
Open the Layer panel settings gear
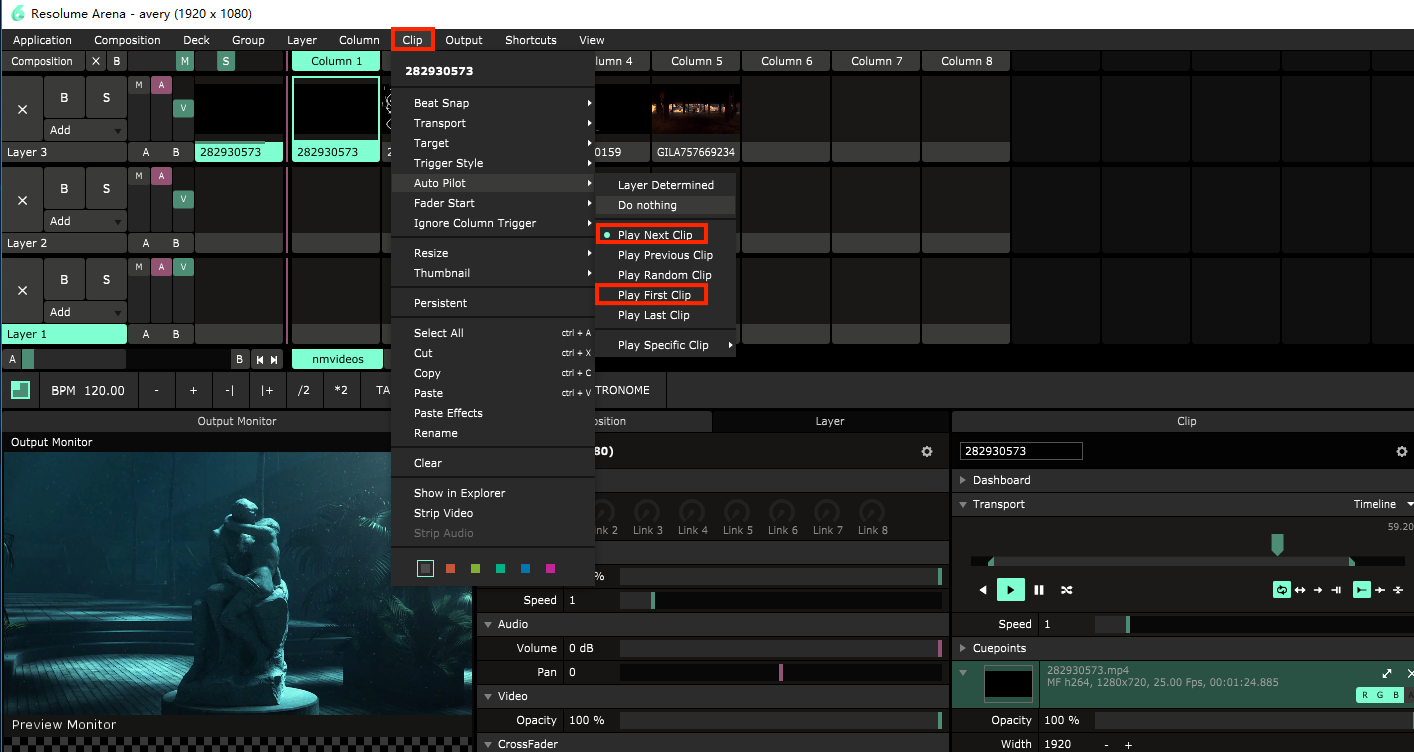(927, 452)
